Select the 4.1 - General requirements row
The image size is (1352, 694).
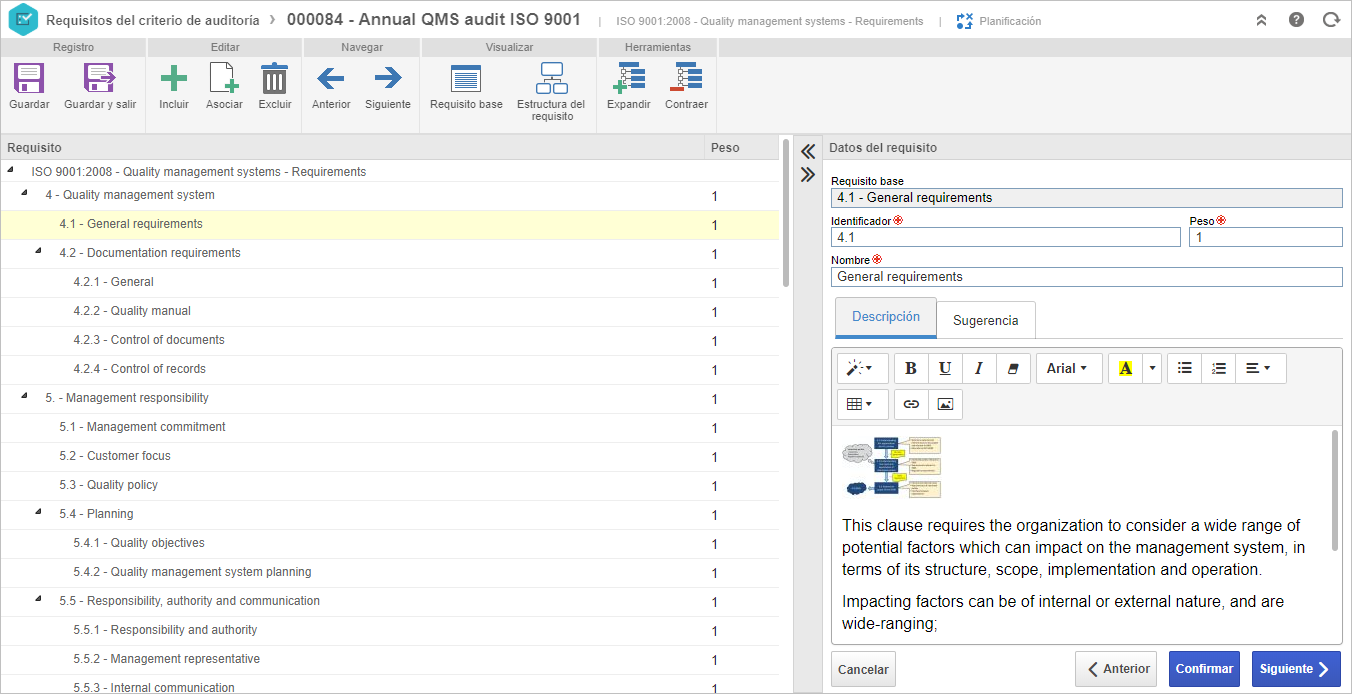pos(390,225)
